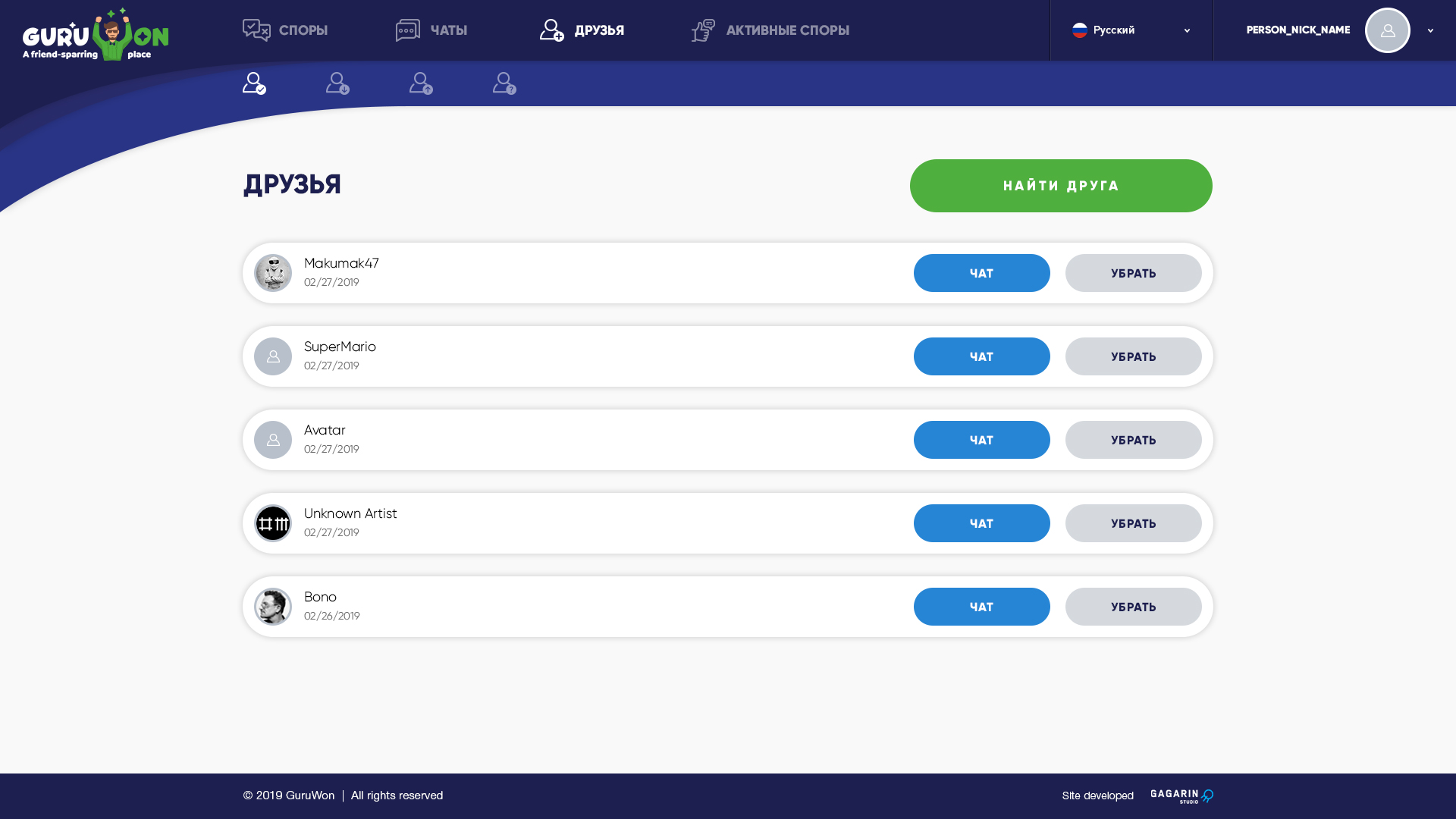Open the confirmed friends icon with checkmark
The image size is (1456, 819).
click(x=254, y=83)
